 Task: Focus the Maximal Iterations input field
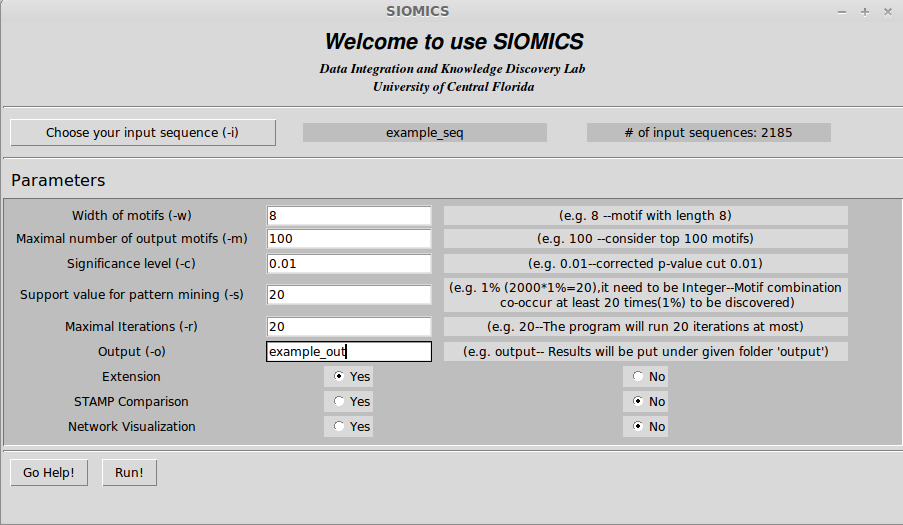point(349,327)
